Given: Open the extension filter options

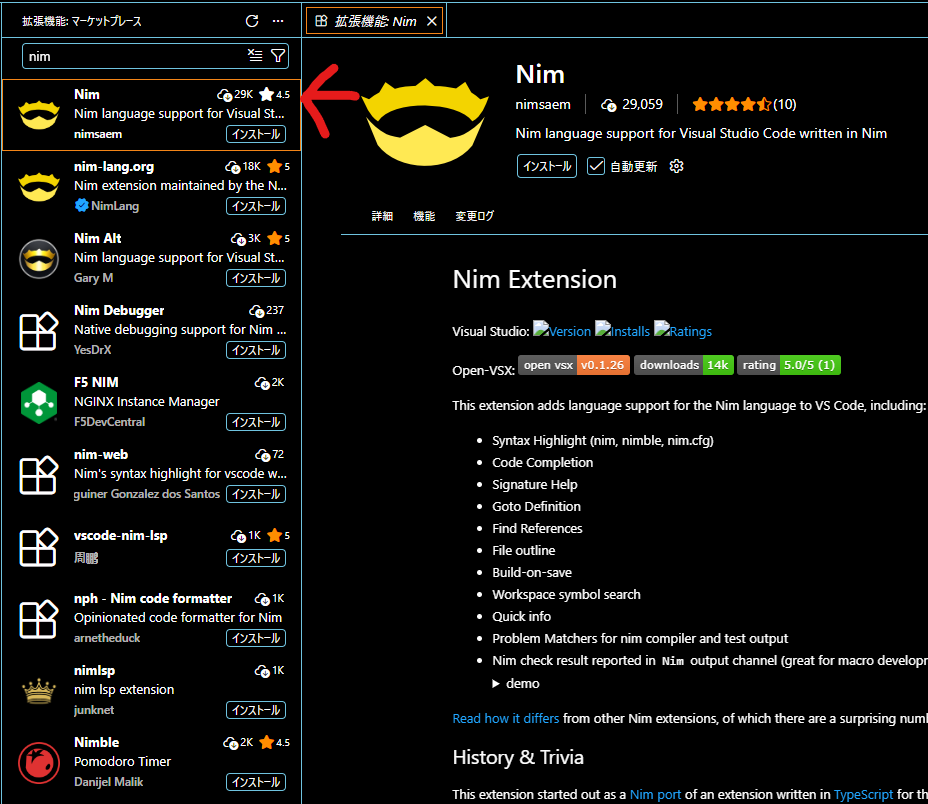Looking at the screenshot, I should (278, 56).
